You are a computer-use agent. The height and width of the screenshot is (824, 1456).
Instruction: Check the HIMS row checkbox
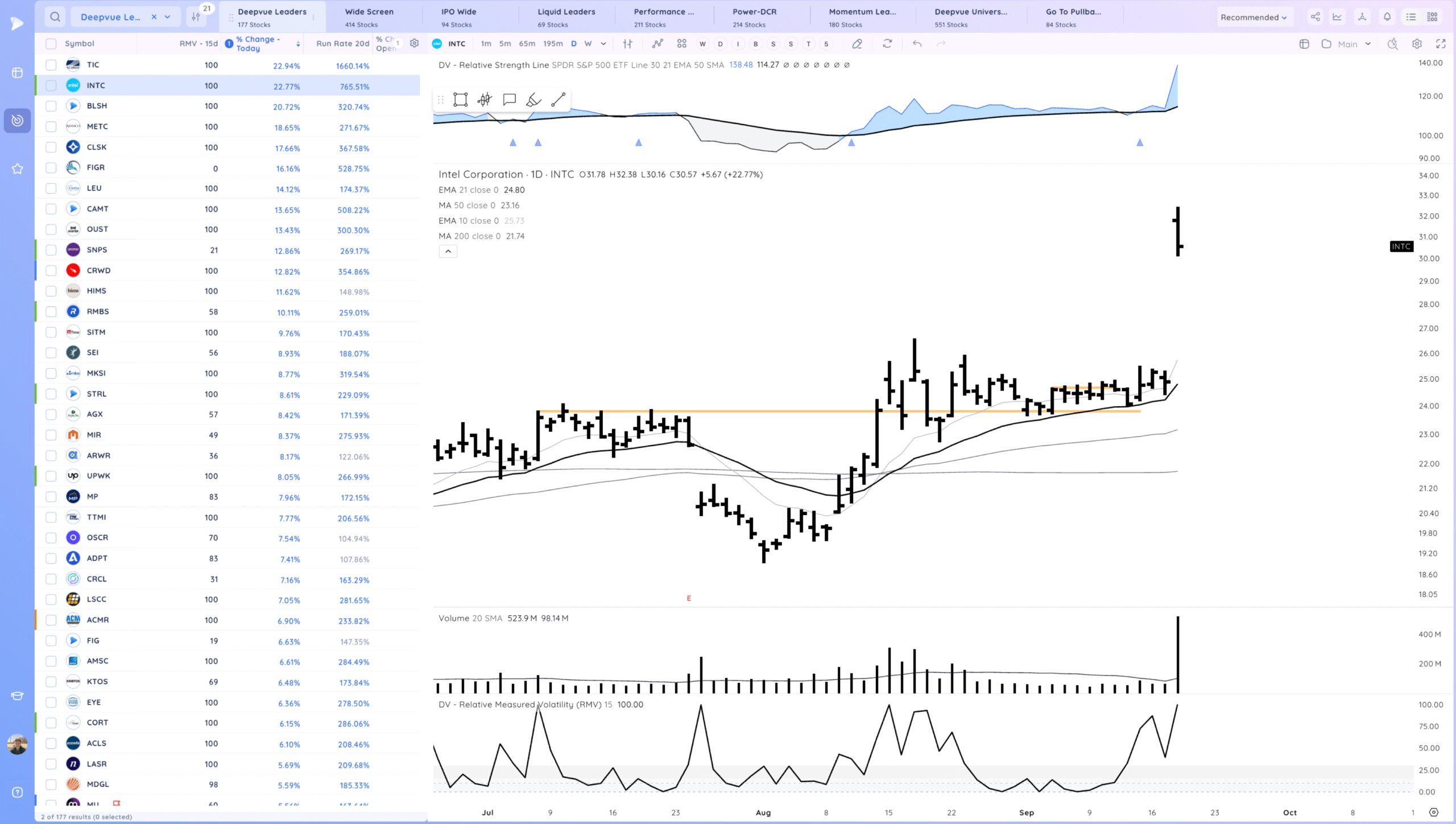coord(51,291)
